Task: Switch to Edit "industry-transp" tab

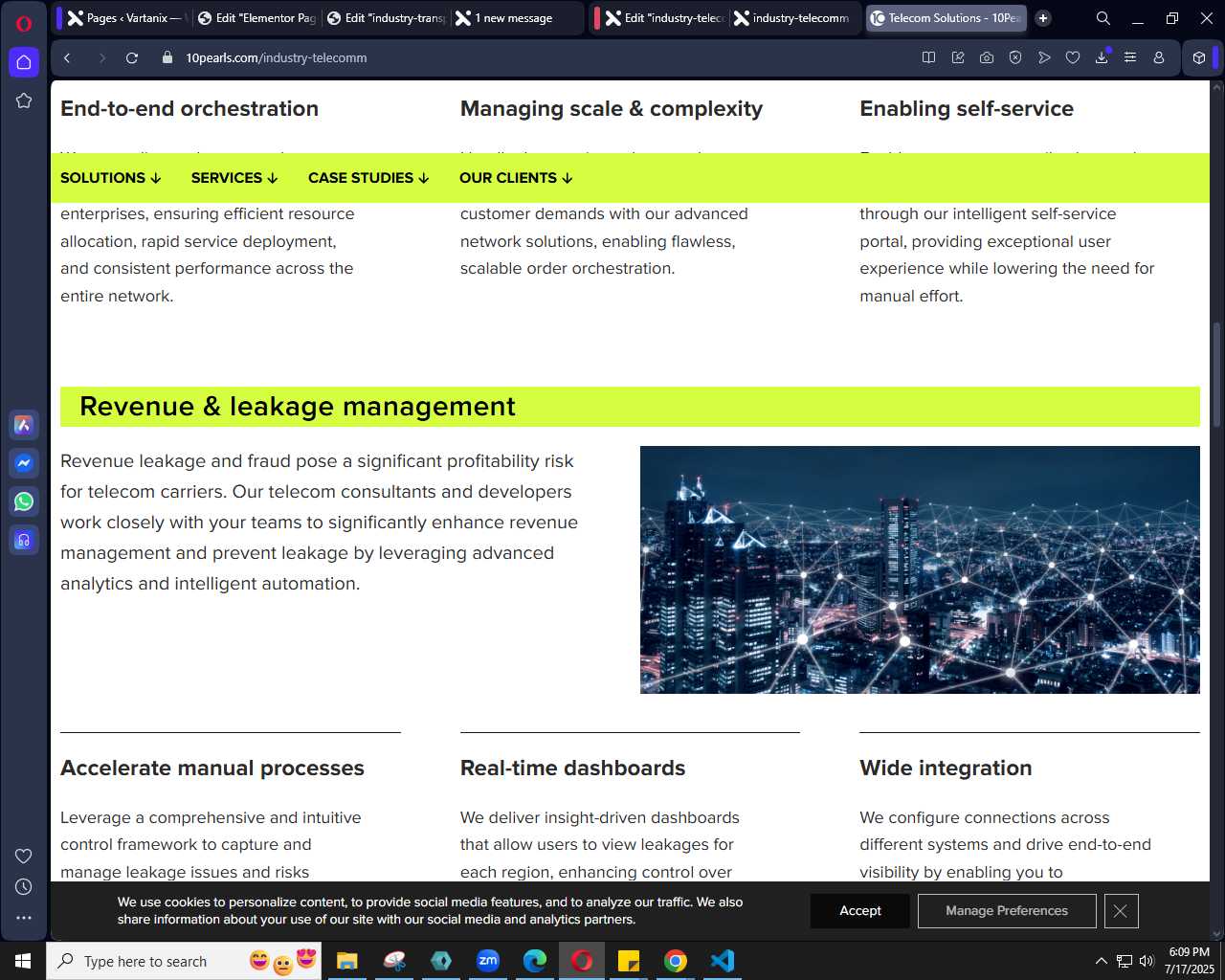Action: 386,18
